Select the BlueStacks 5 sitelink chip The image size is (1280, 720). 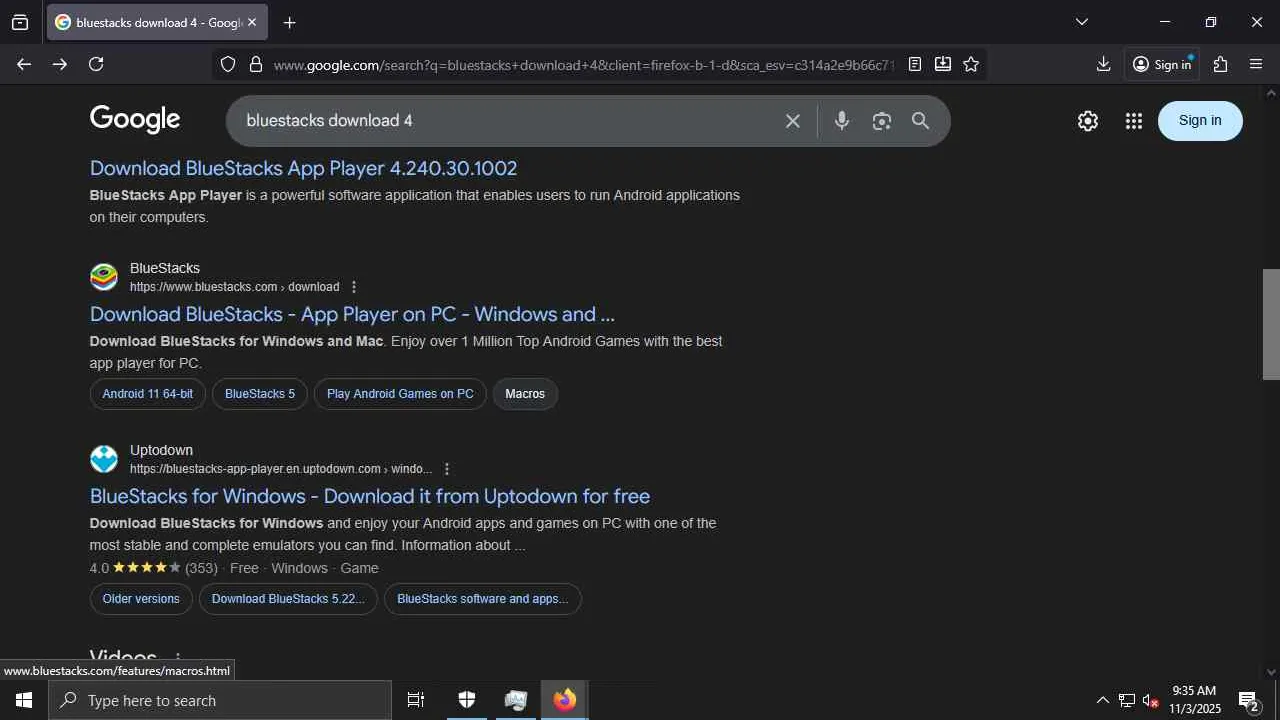click(260, 394)
